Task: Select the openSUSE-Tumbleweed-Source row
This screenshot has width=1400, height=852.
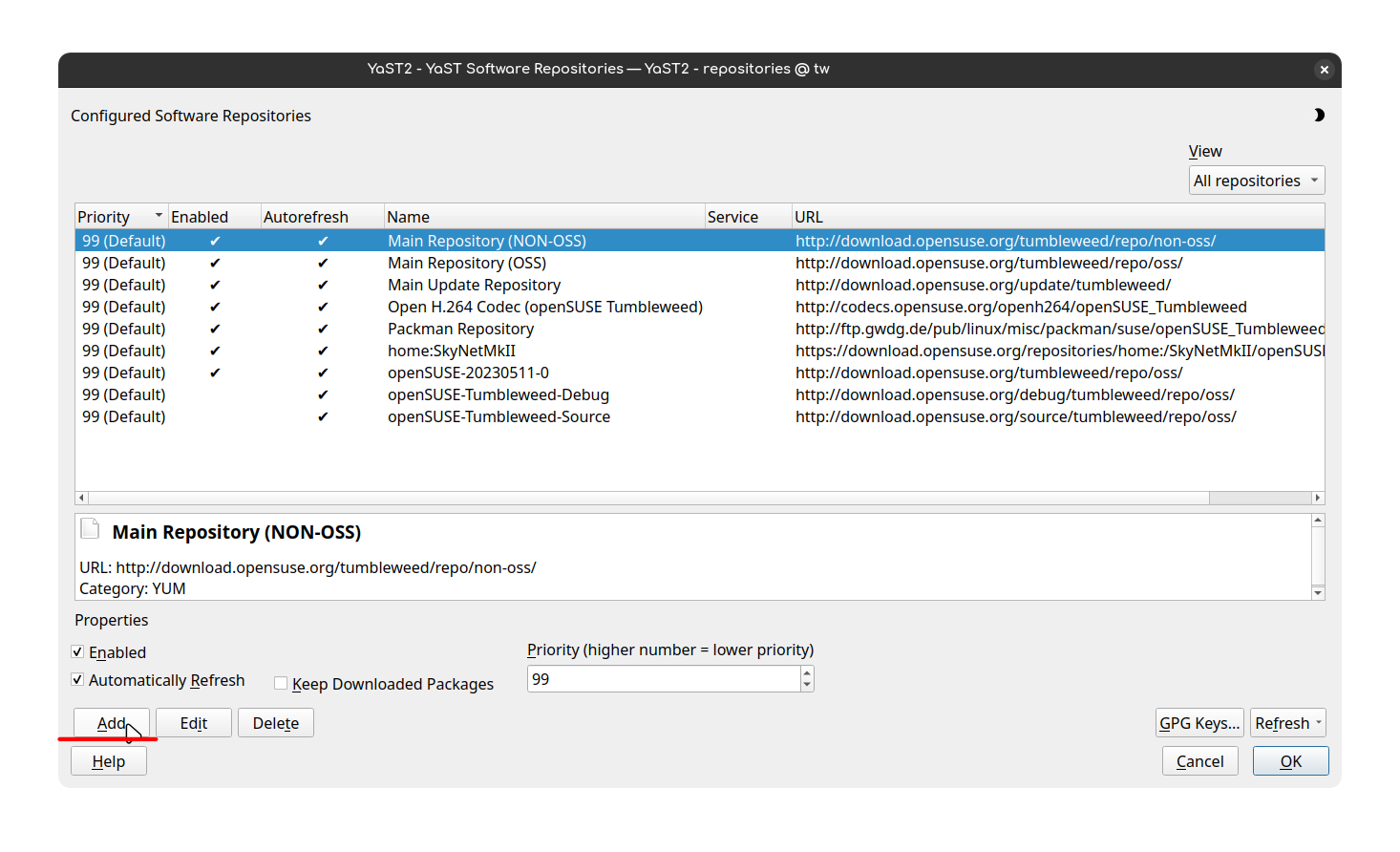Action: tap(699, 416)
